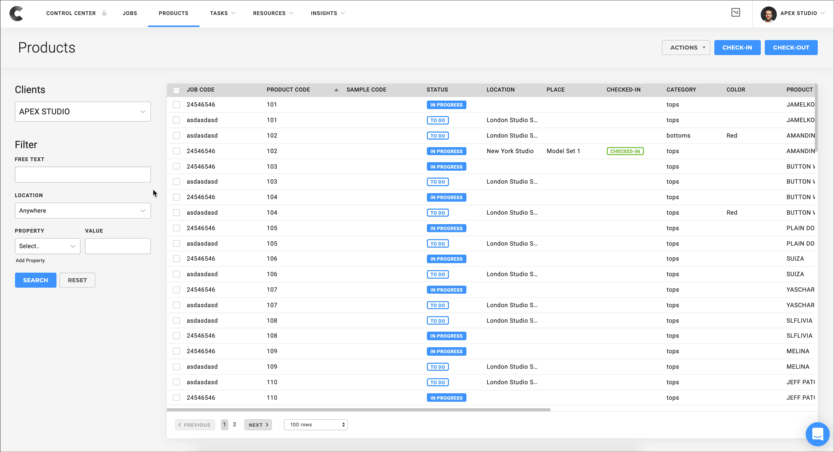Screen dimensions: 834x452
Task: Click the Add Property link
Action: [30, 260]
